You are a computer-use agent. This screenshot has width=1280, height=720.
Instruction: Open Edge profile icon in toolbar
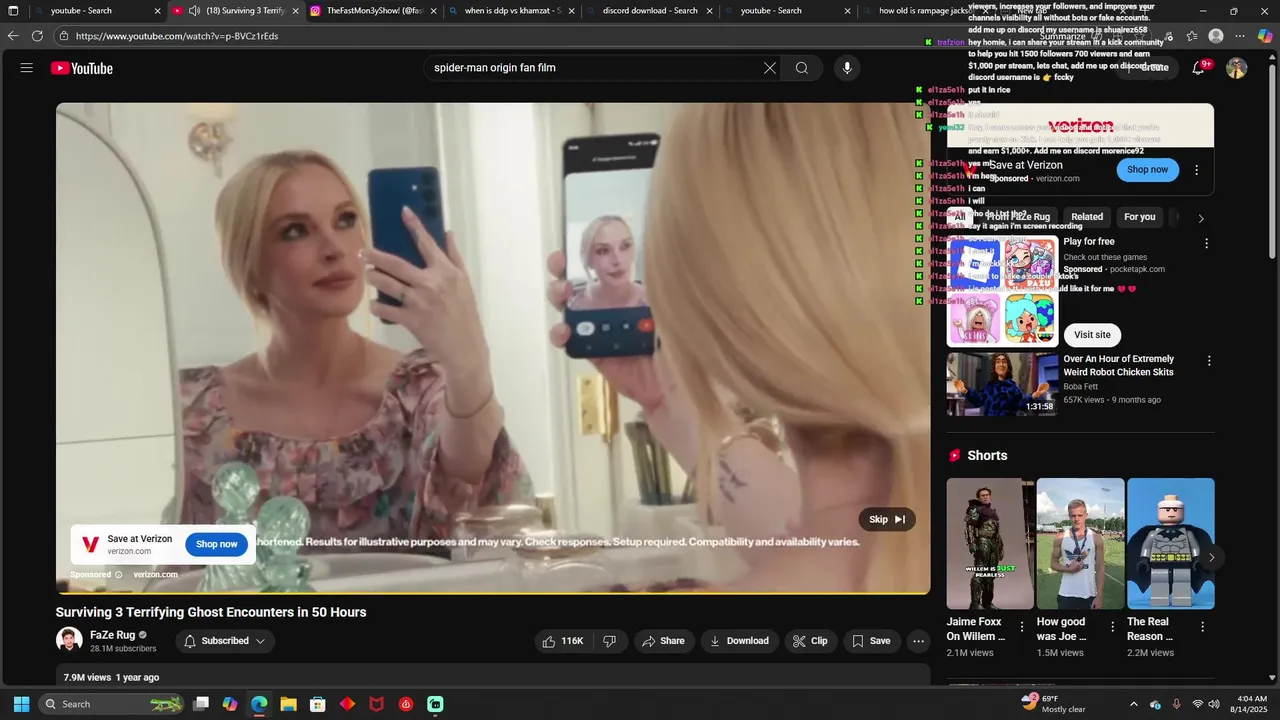1216,36
